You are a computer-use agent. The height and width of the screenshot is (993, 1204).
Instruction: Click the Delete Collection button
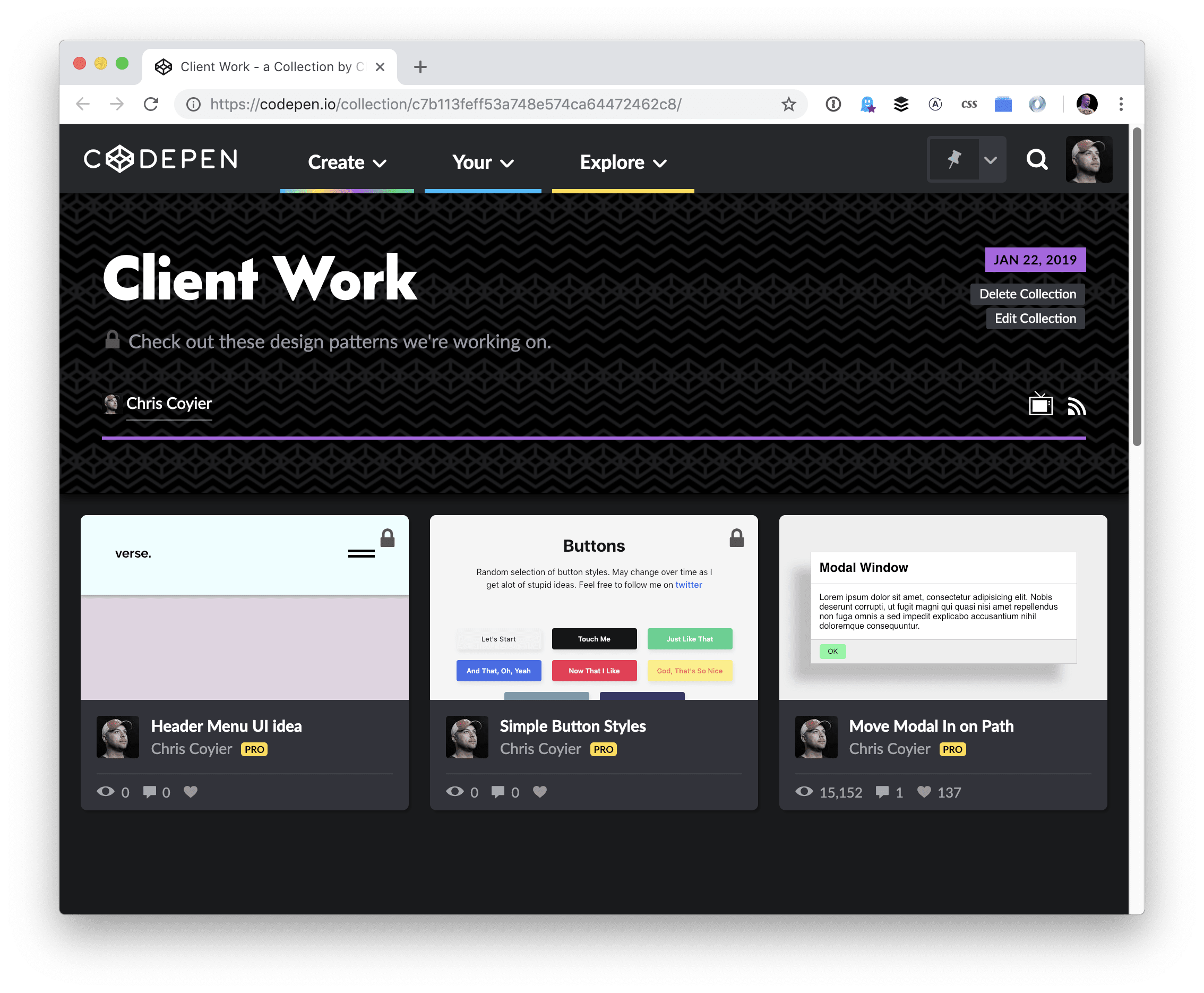(1027, 294)
